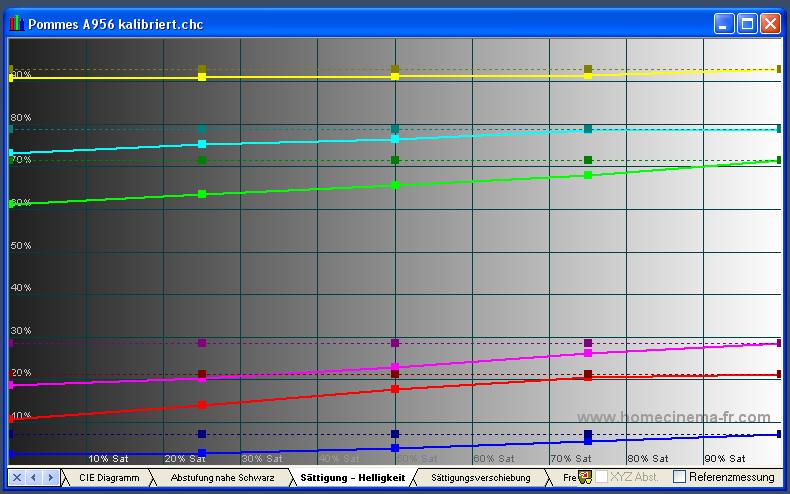This screenshot has height=494, width=790.
Task: Switch to the CIE Diagramm tab
Action: coord(109,478)
